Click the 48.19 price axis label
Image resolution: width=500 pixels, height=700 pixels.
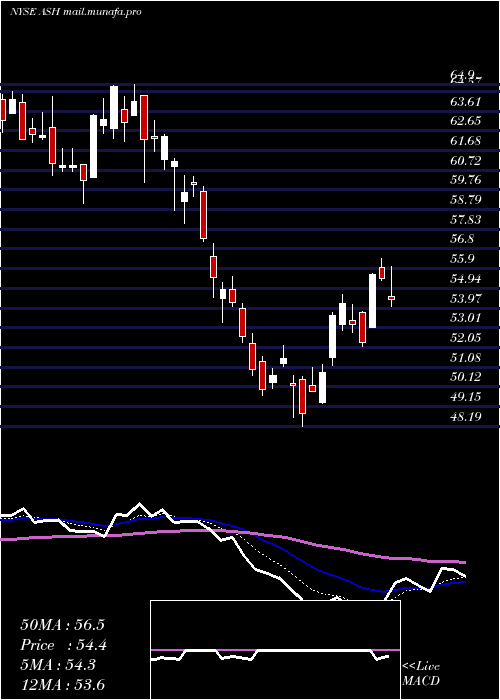(466, 417)
